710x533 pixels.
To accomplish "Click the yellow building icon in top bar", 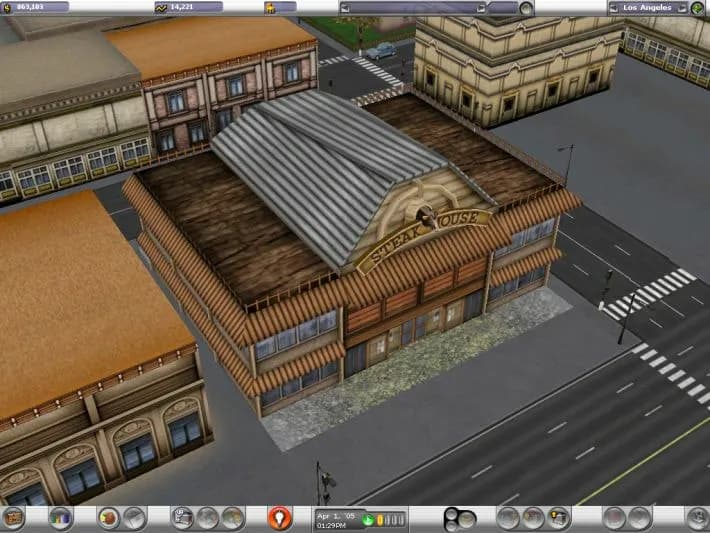I will click(271, 8).
